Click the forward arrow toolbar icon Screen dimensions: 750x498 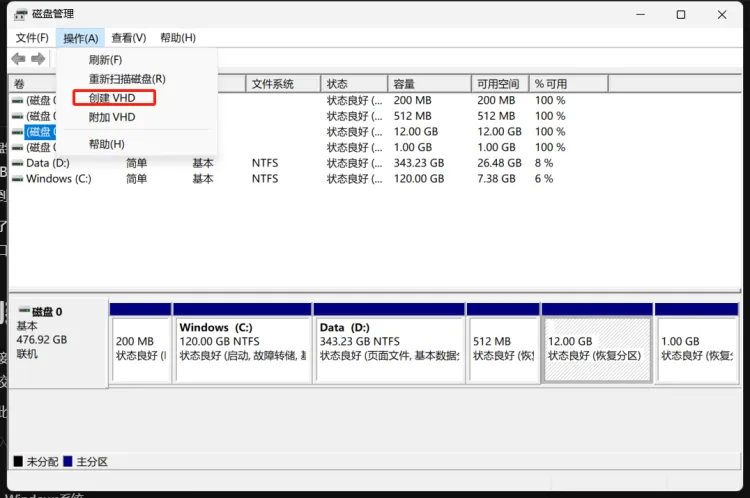click(x=38, y=59)
